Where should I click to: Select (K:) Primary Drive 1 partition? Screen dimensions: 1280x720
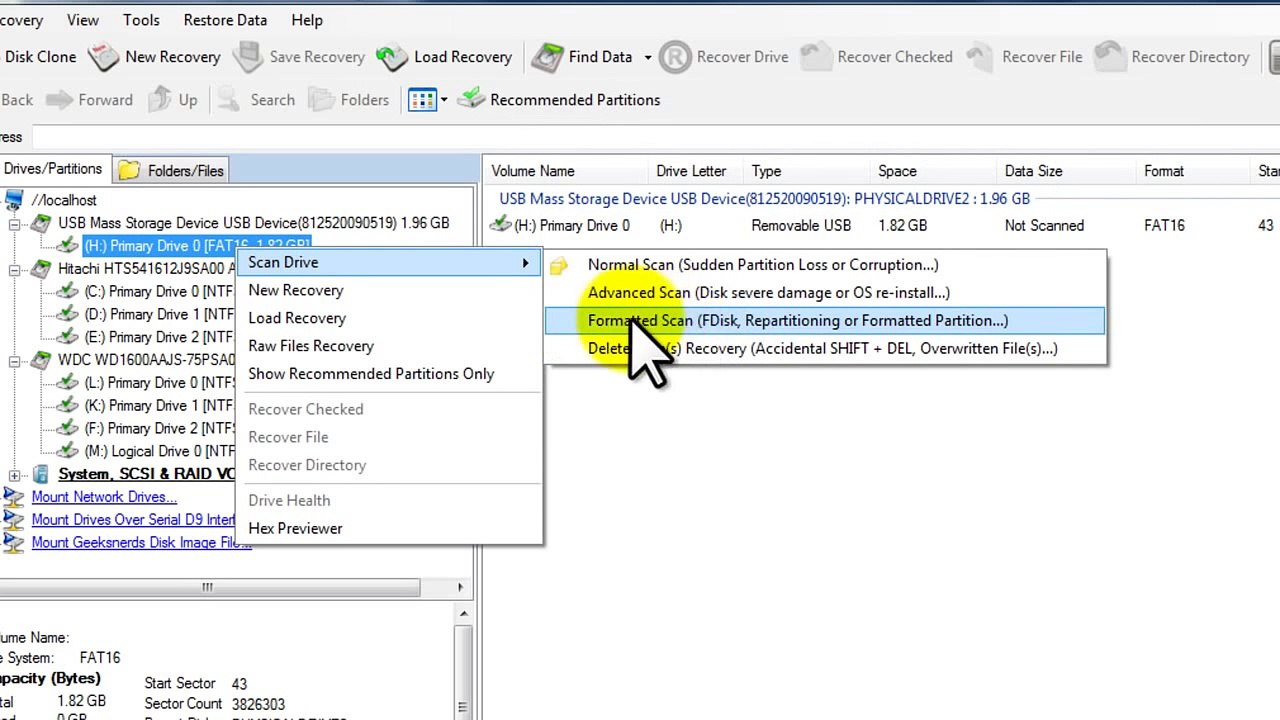(x=158, y=406)
